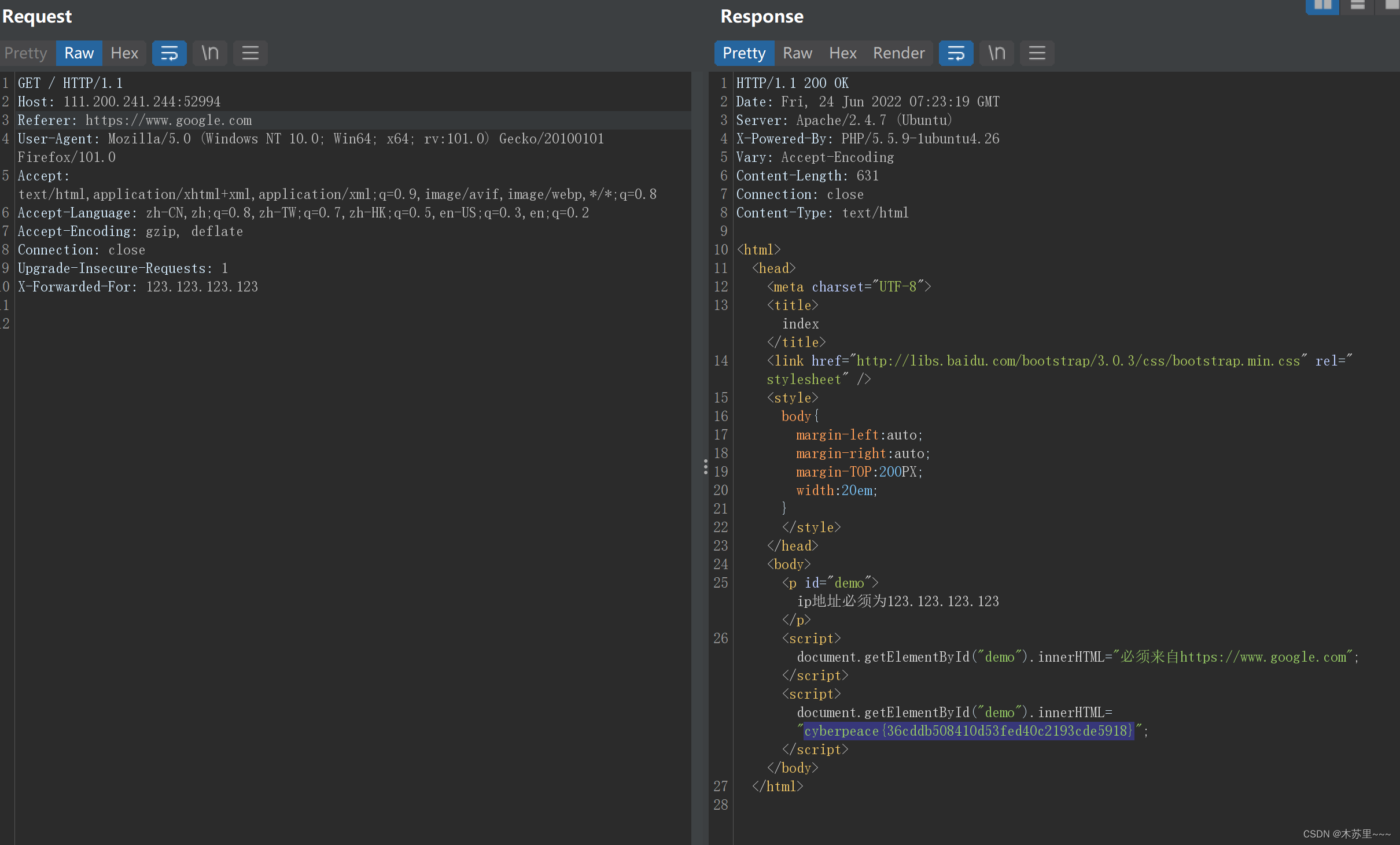This screenshot has width=1400, height=845.
Task: Click the '必须来自https://www.google.com' script line
Action: pyautogui.click(x=1078, y=657)
